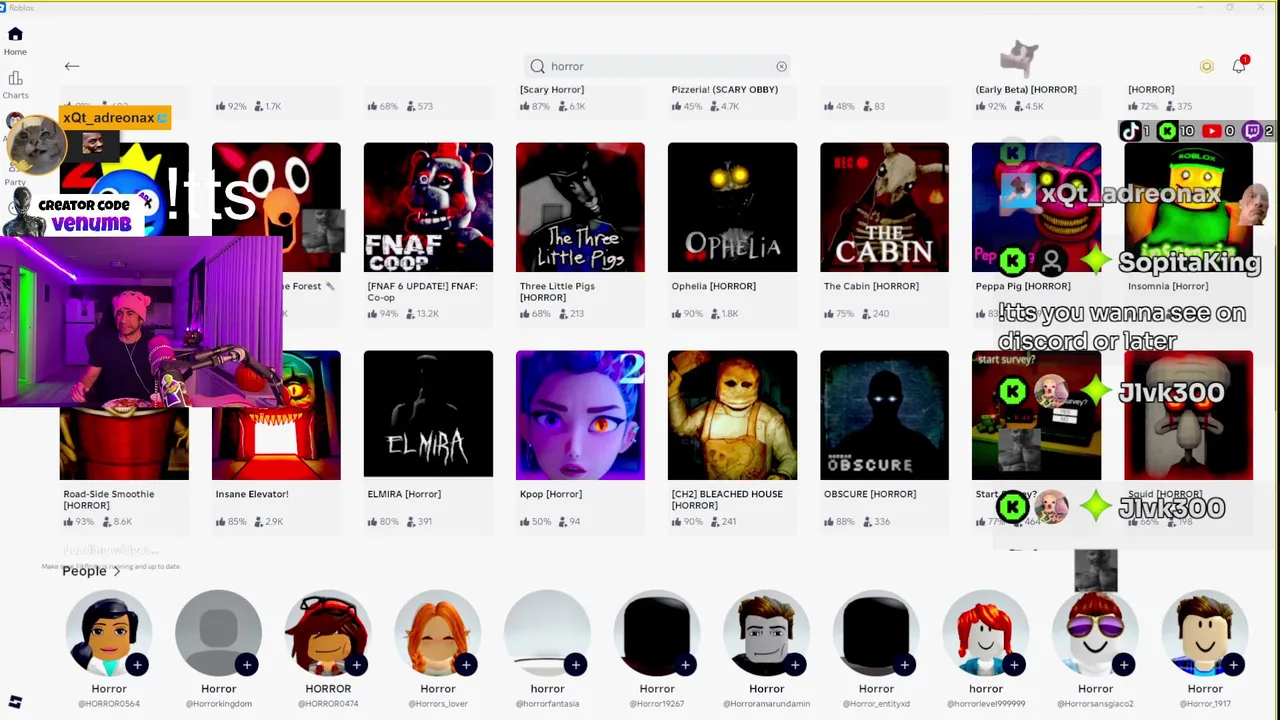The height and width of the screenshot is (720, 1280).
Task: Open ELMIRA game thumbnail
Action: (x=428, y=415)
